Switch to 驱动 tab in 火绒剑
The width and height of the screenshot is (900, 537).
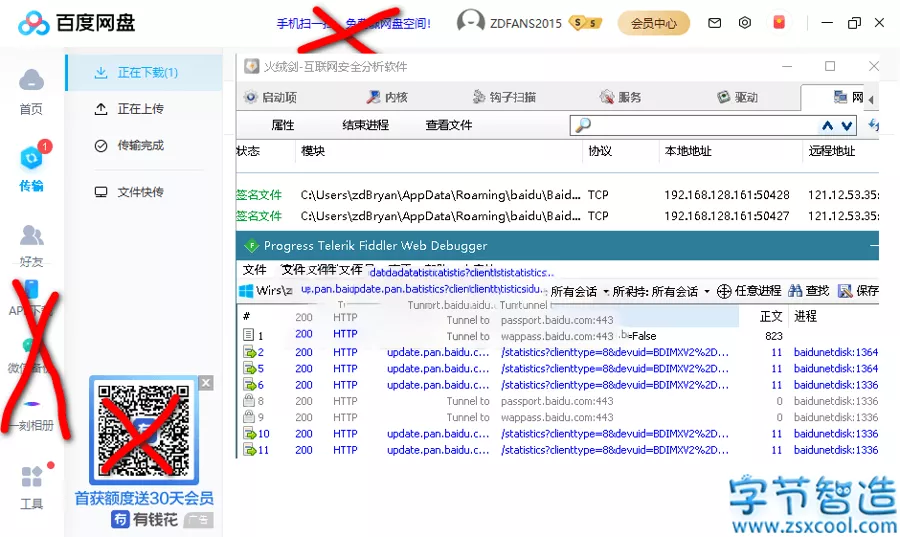coord(738,97)
